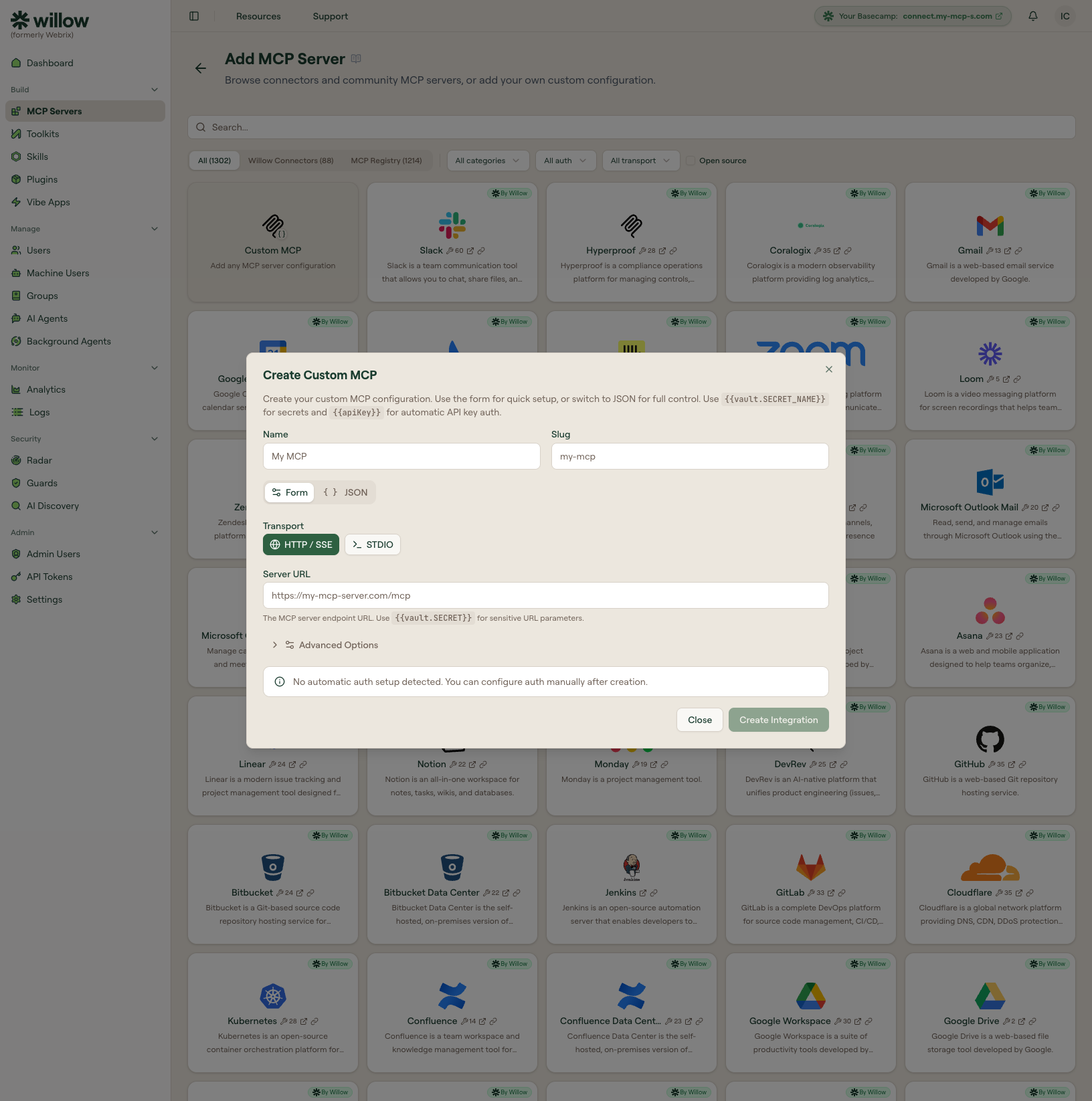Click the MCP server search box
This screenshot has width=1092, height=1101.
(x=632, y=127)
